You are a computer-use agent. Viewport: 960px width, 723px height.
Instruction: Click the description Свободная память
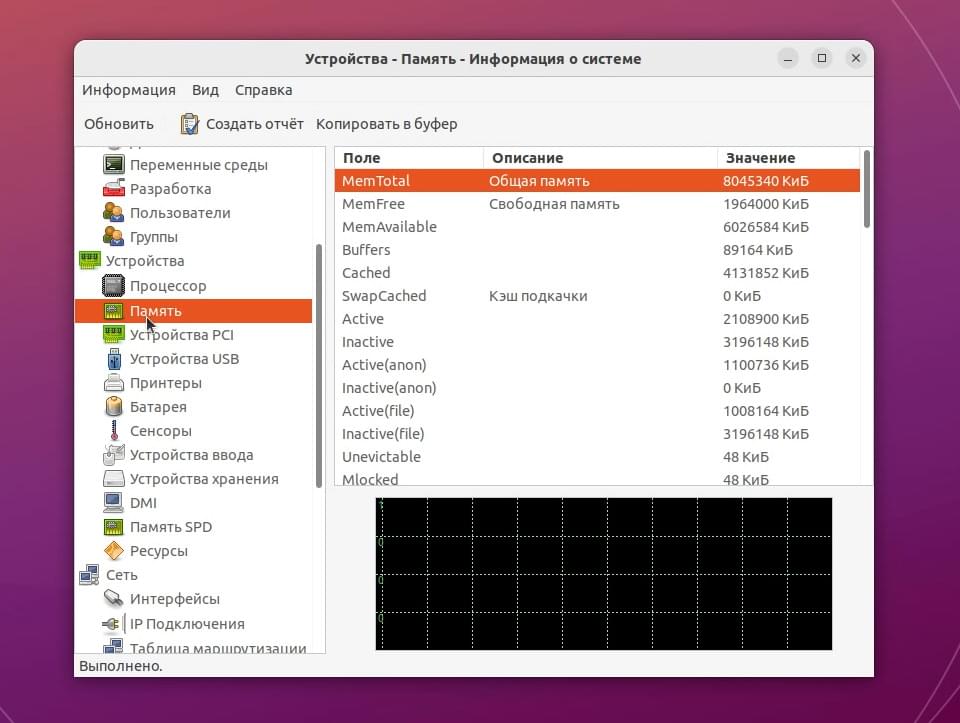point(554,204)
